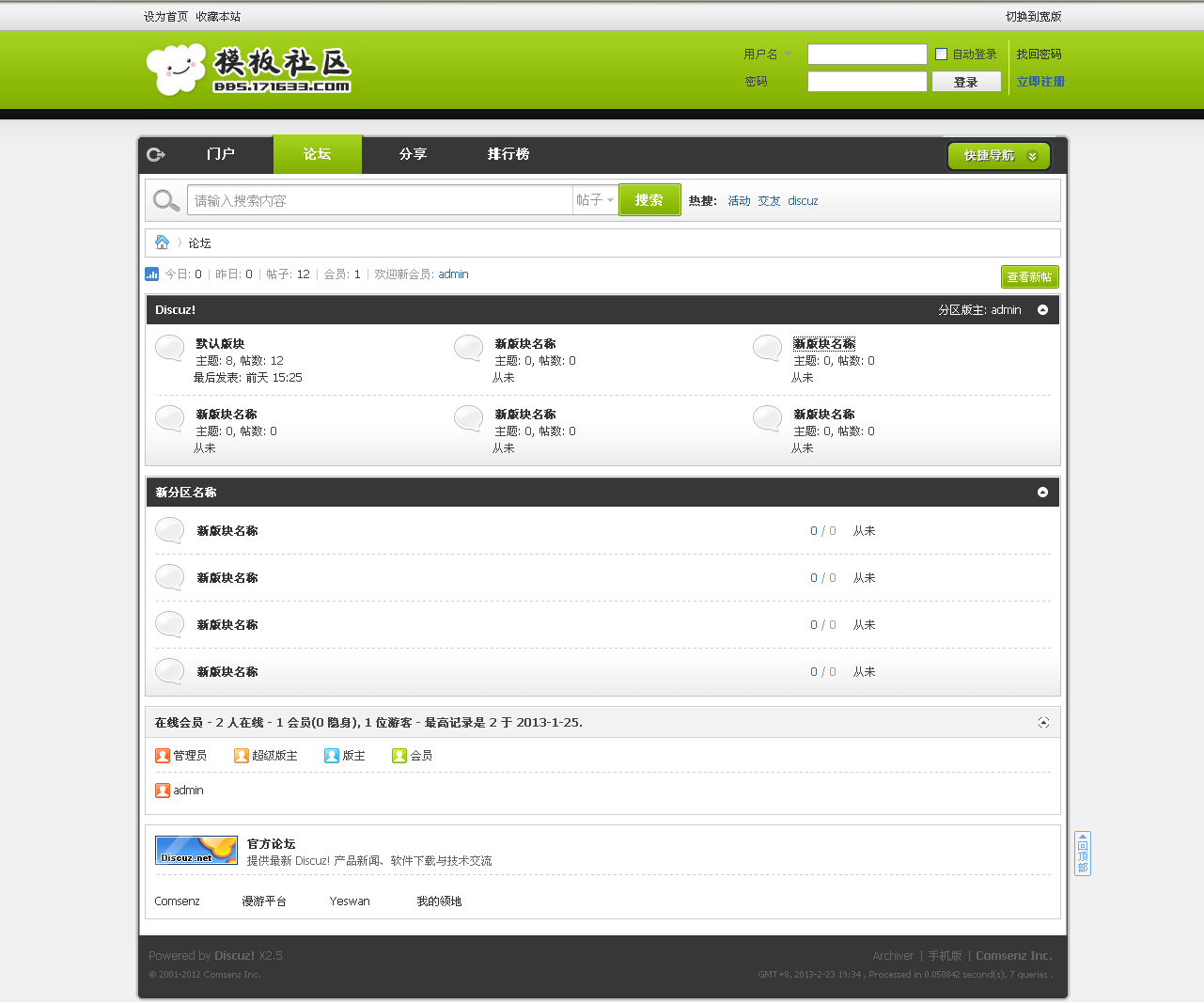Click the statistics chart icon beside 今日
Image resolution: width=1204 pixels, height=1003 pixels.
(152, 274)
